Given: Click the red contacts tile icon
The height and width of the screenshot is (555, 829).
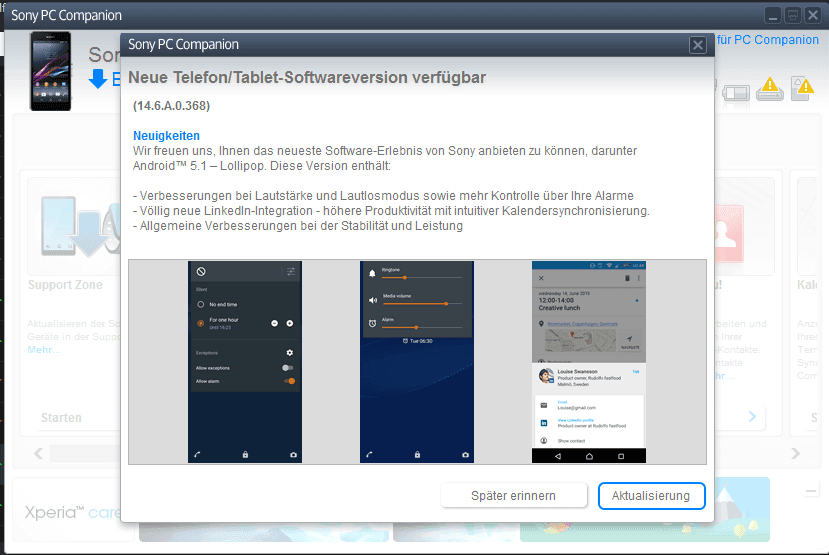Looking at the screenshot, I should click(x=730, y=234).
